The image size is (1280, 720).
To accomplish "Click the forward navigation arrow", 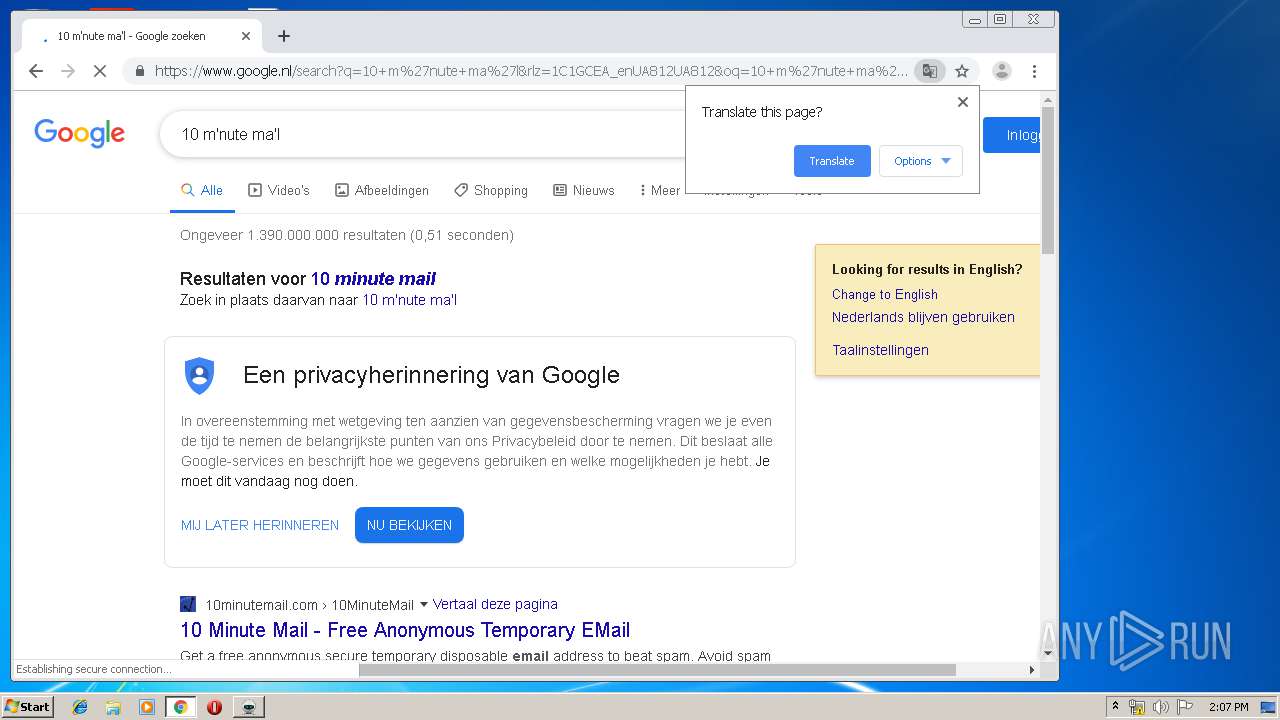I will tap(68, 71).
